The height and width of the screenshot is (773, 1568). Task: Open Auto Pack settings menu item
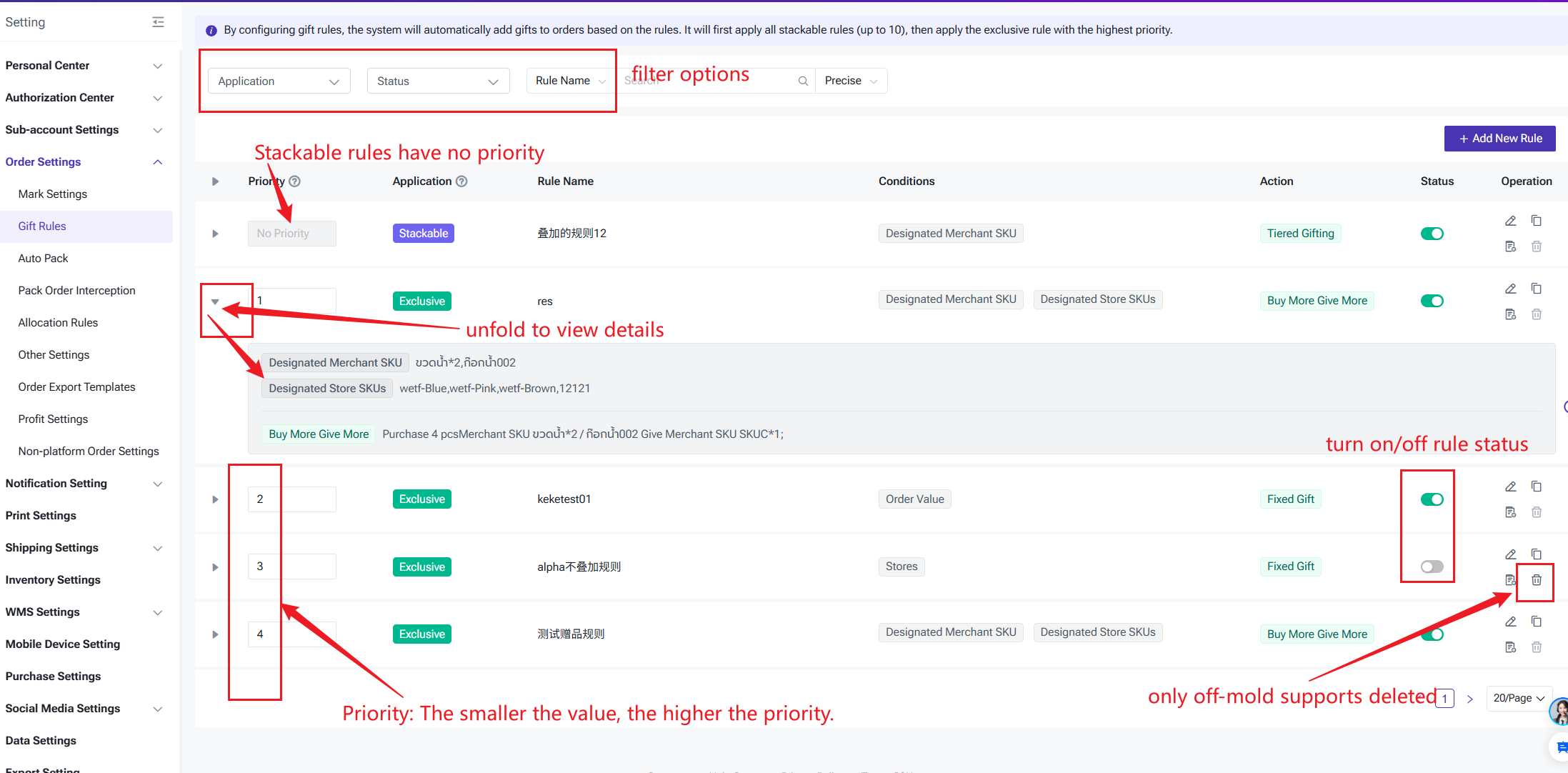(43, 258)
